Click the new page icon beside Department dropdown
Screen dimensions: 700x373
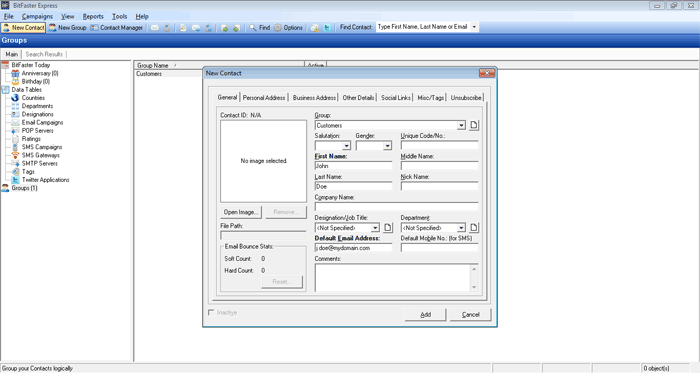coord(474,228)
